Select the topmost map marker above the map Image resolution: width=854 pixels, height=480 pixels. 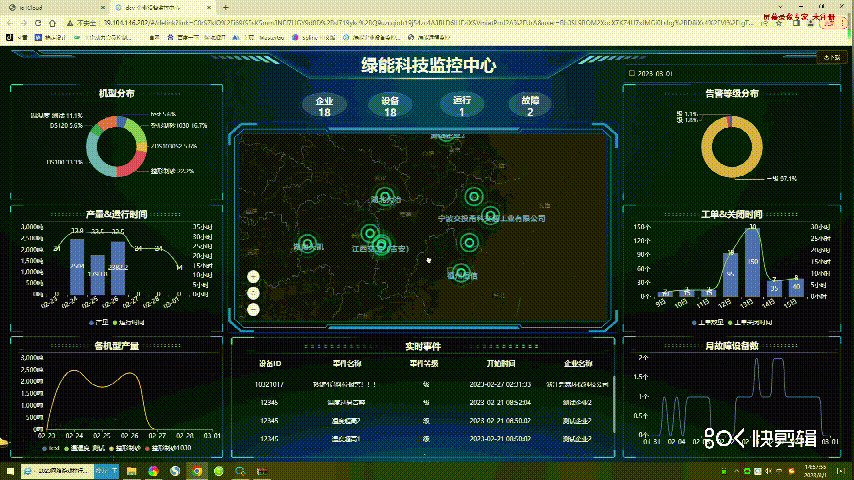tap(444, 134)
